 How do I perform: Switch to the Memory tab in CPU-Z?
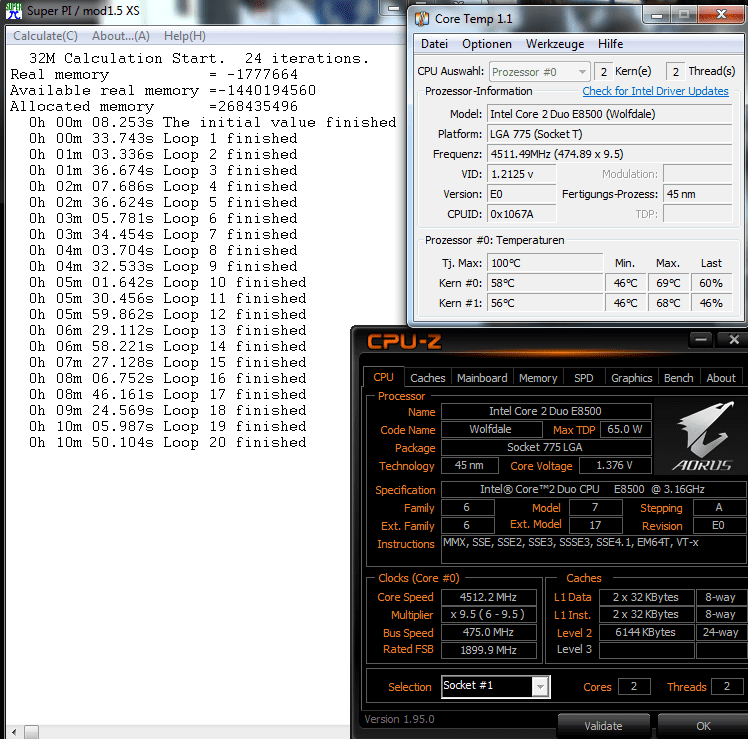(538, 378)
